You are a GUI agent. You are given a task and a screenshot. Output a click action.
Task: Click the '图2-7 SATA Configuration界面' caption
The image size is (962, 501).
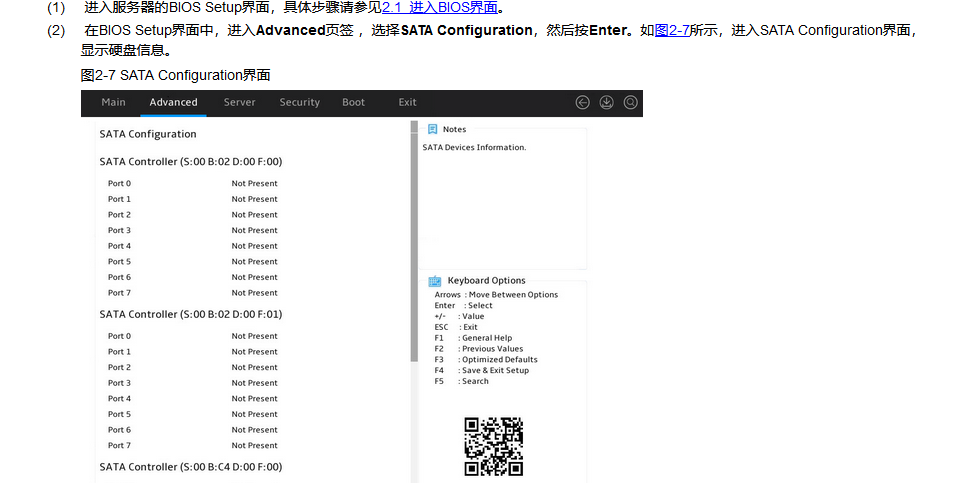pos(175,75)
